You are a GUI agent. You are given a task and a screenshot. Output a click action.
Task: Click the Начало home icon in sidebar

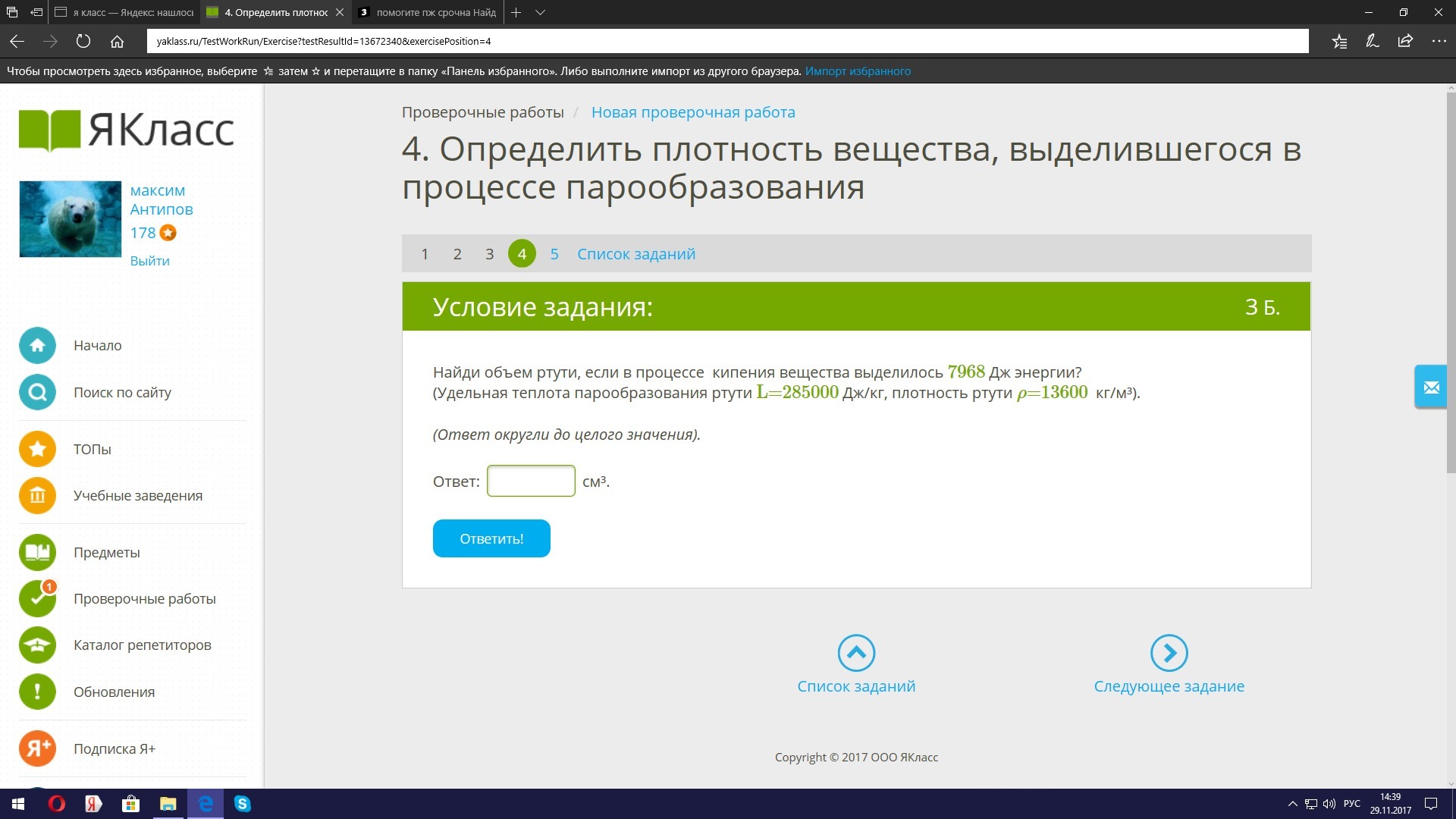pos(37,346)
